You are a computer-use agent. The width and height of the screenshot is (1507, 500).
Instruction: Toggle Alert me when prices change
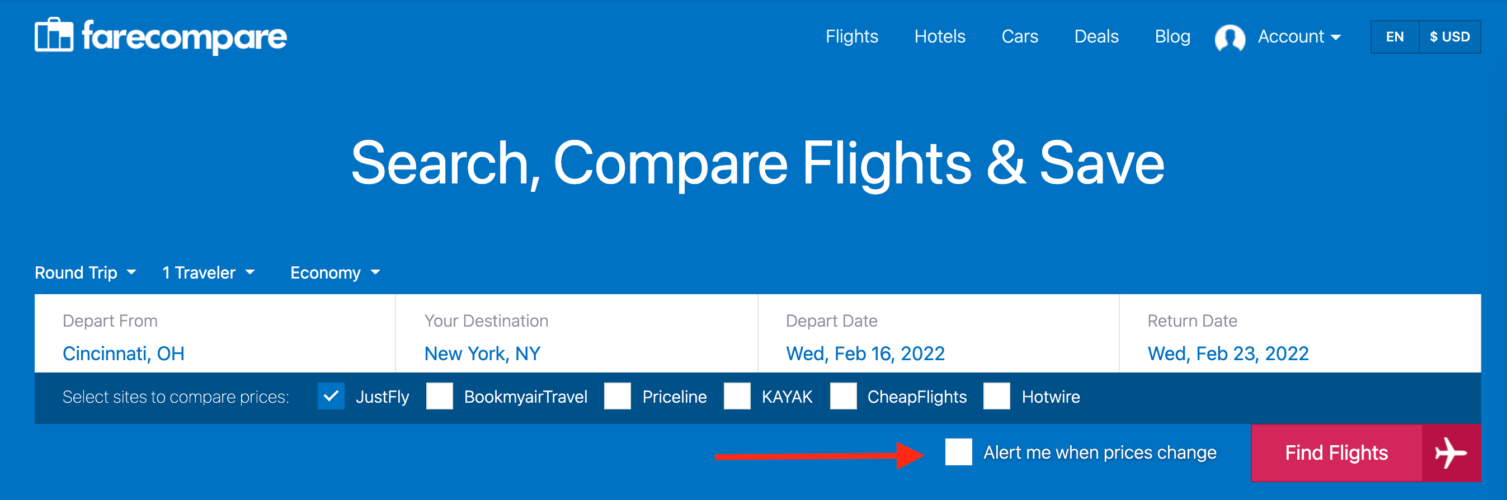[958, 452]
